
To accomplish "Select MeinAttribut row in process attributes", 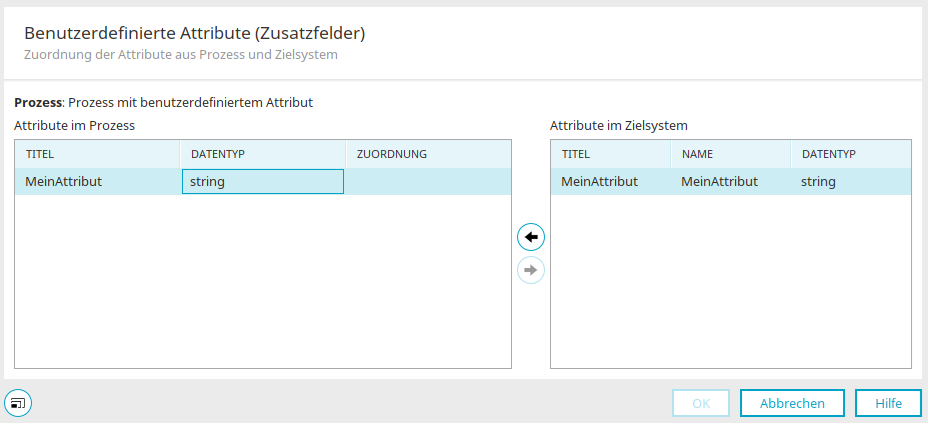I will point(263,182).
